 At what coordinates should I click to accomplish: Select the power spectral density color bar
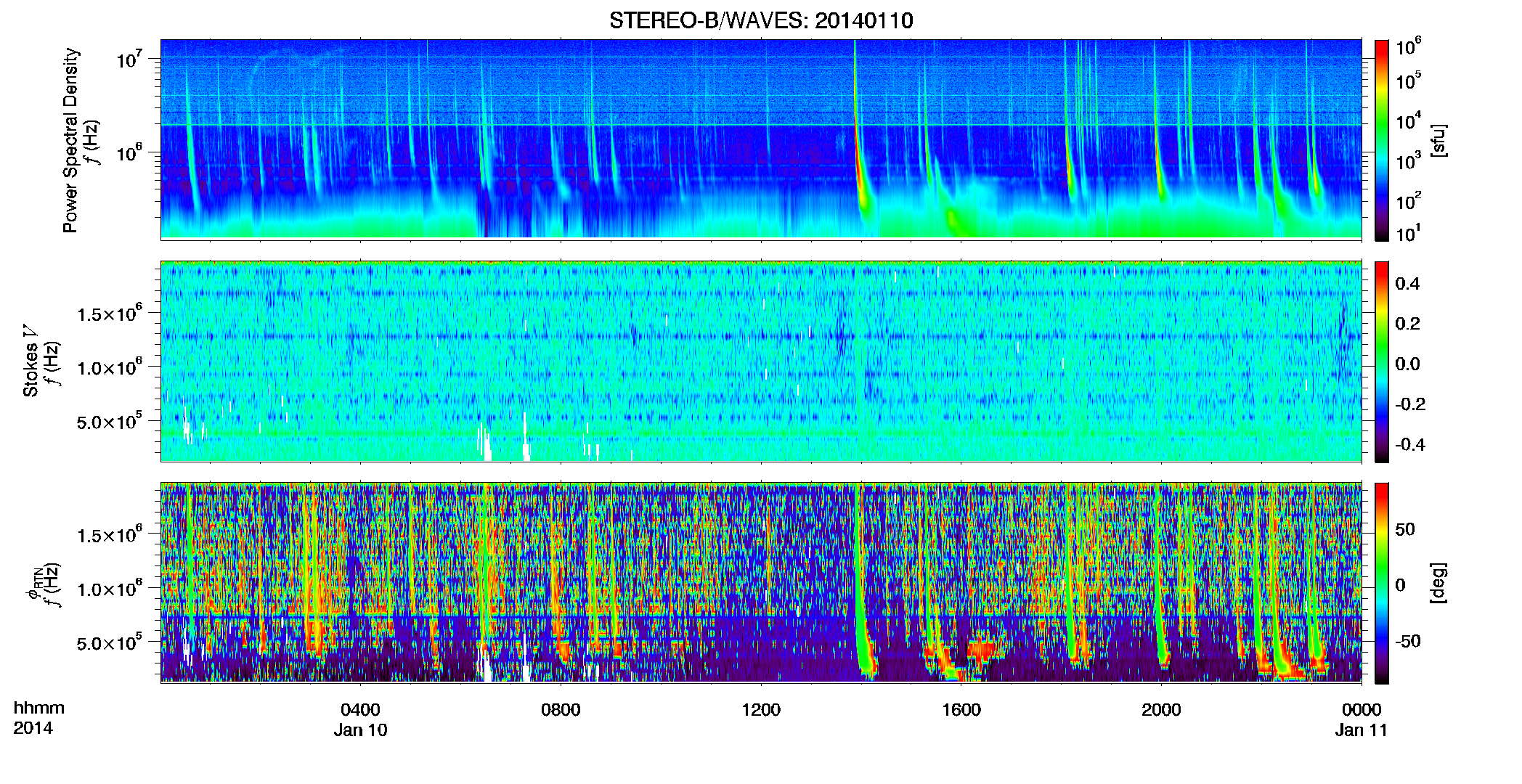1382,140
